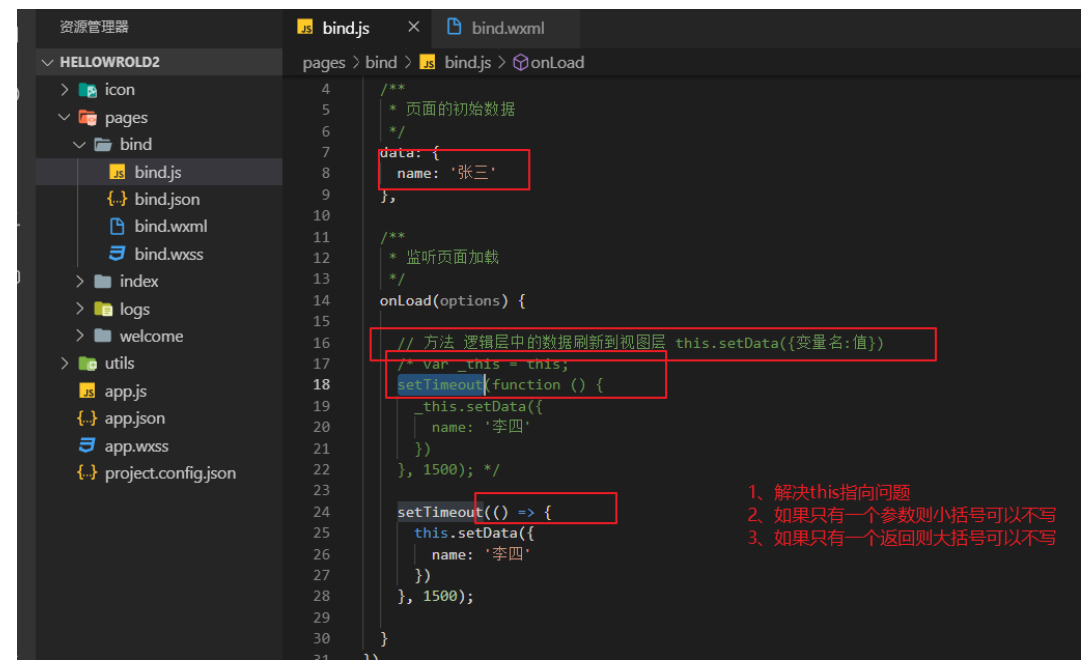
Task: Click the JS file icon beside bind.js
Action: pos(117,171)
